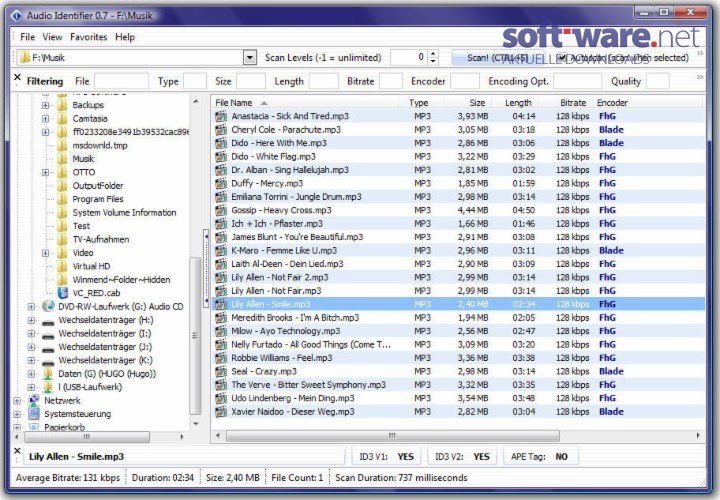
Task: Click the Encoding Opt. filter input field
Action: point(577,81)
